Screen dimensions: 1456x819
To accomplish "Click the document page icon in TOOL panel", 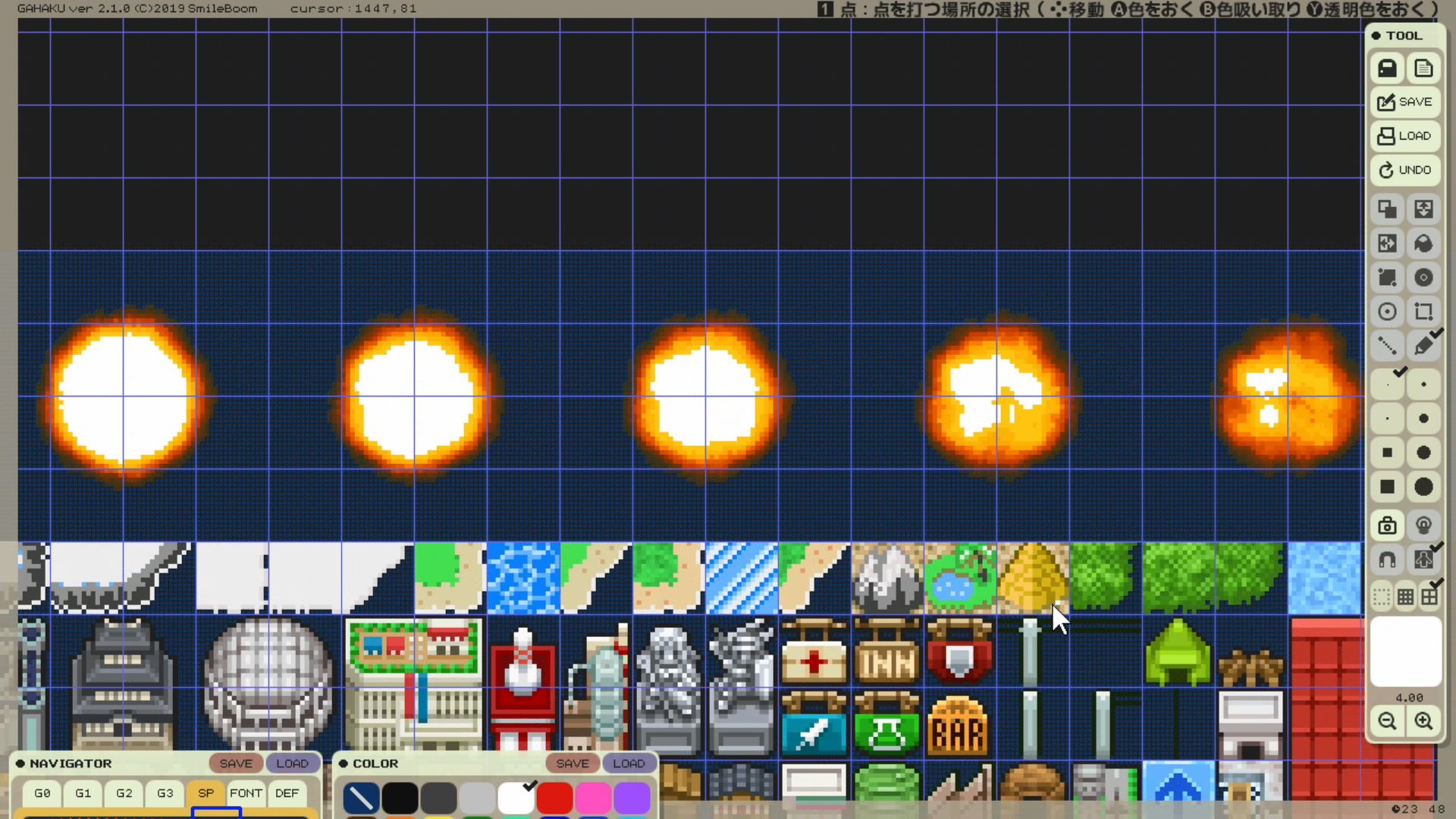I will tap(1423, 68).
